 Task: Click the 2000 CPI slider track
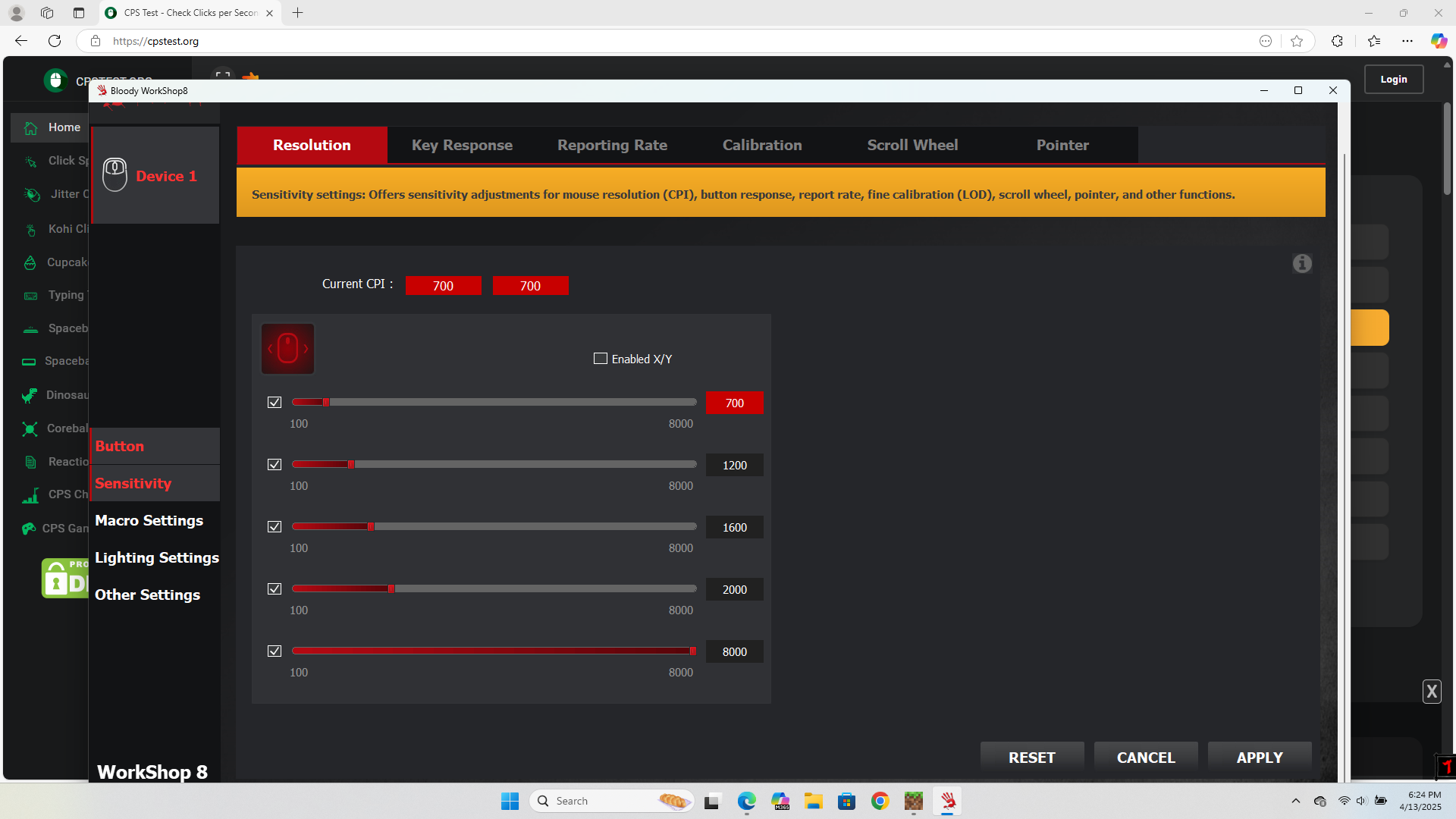click(531, 588)
